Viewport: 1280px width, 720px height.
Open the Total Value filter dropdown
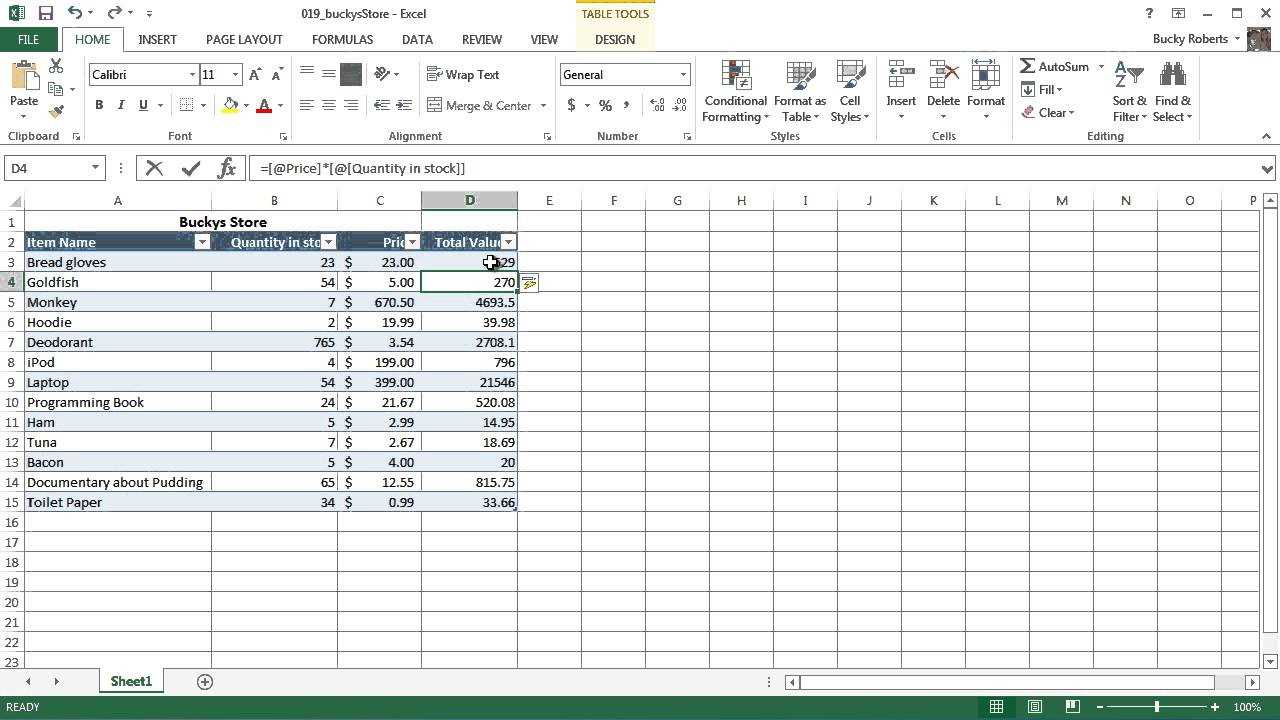(508, 242)
